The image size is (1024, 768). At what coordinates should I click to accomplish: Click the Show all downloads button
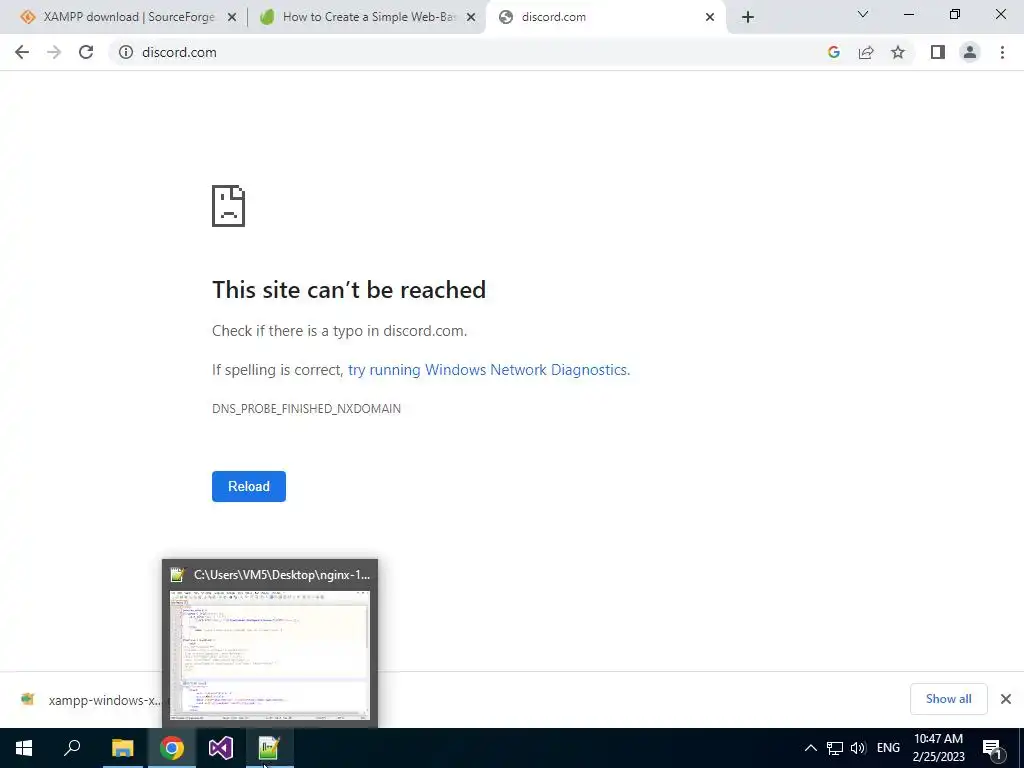pos(948,699)
